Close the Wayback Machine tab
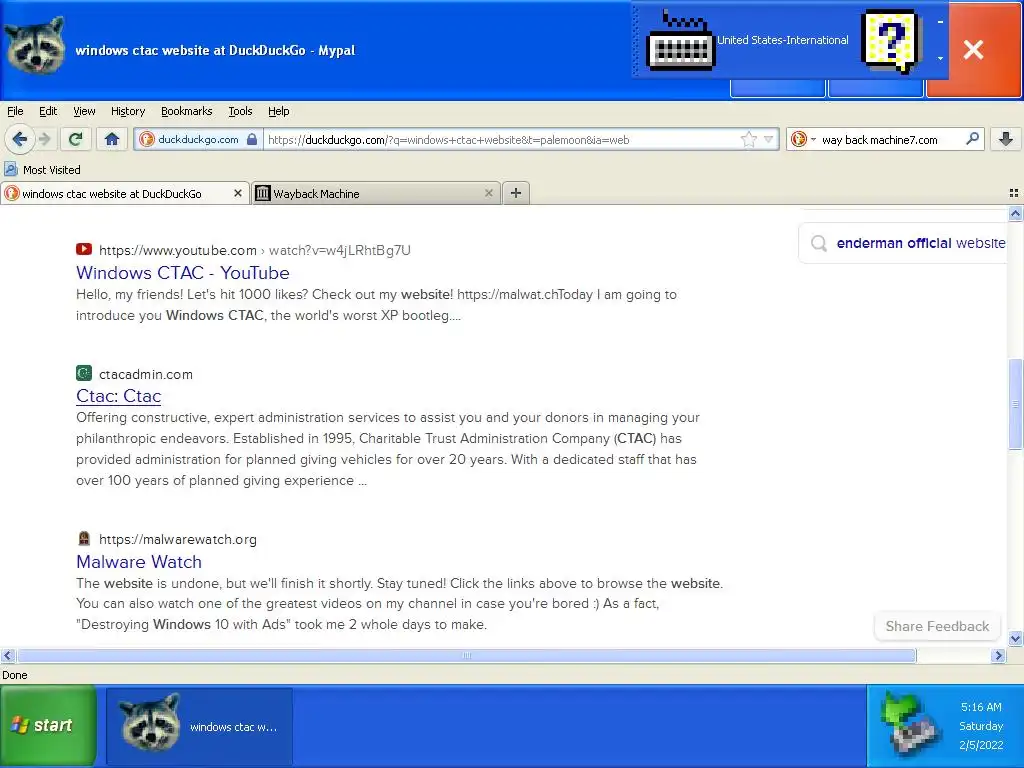This screenshot has height=768, width=1024. [488, 193]
